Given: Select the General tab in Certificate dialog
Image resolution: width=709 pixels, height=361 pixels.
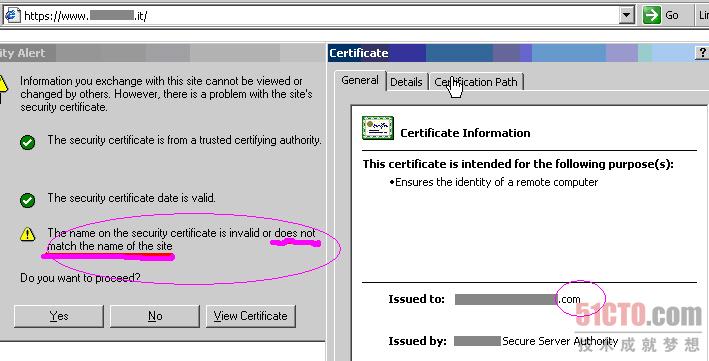Looking at the screenshot, I should pyautogui.click(x=360, y=81).
